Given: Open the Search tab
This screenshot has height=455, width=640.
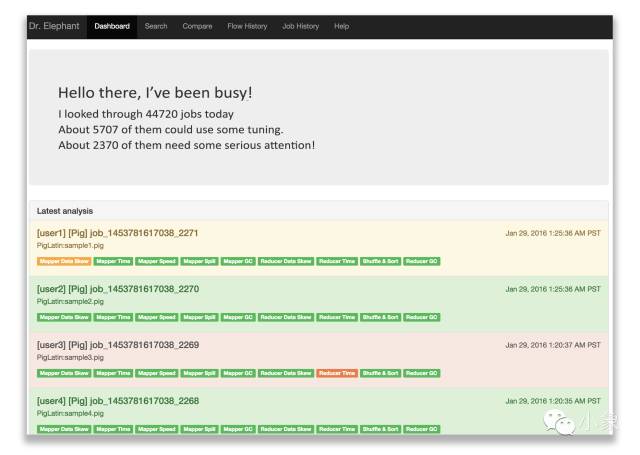Looking at the screenshot, I should [156, 27].
